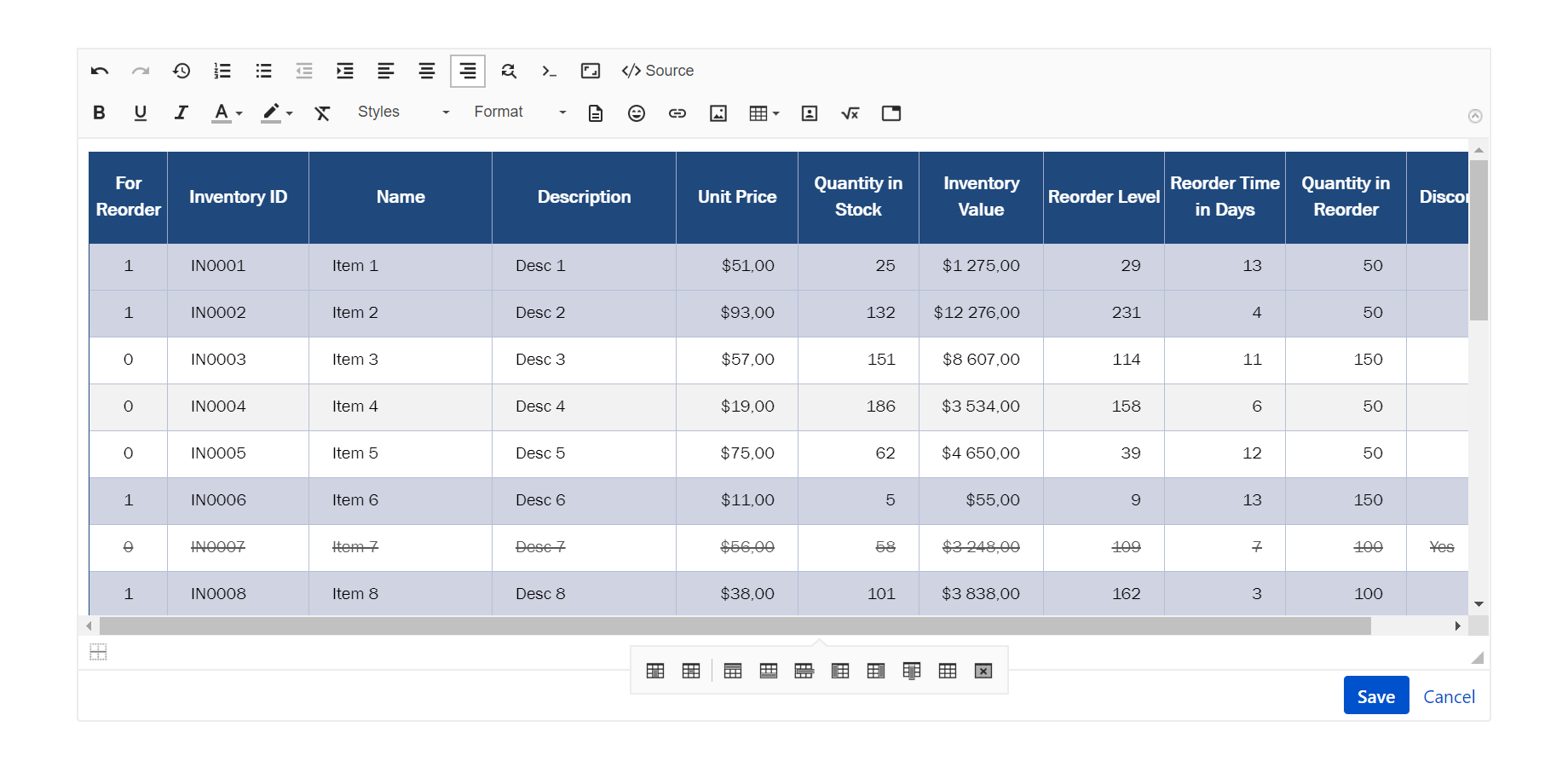Click the horizontal scrollbar right arrow
The height and width of the screenshot is (767, 1568).
point(1457,626)
